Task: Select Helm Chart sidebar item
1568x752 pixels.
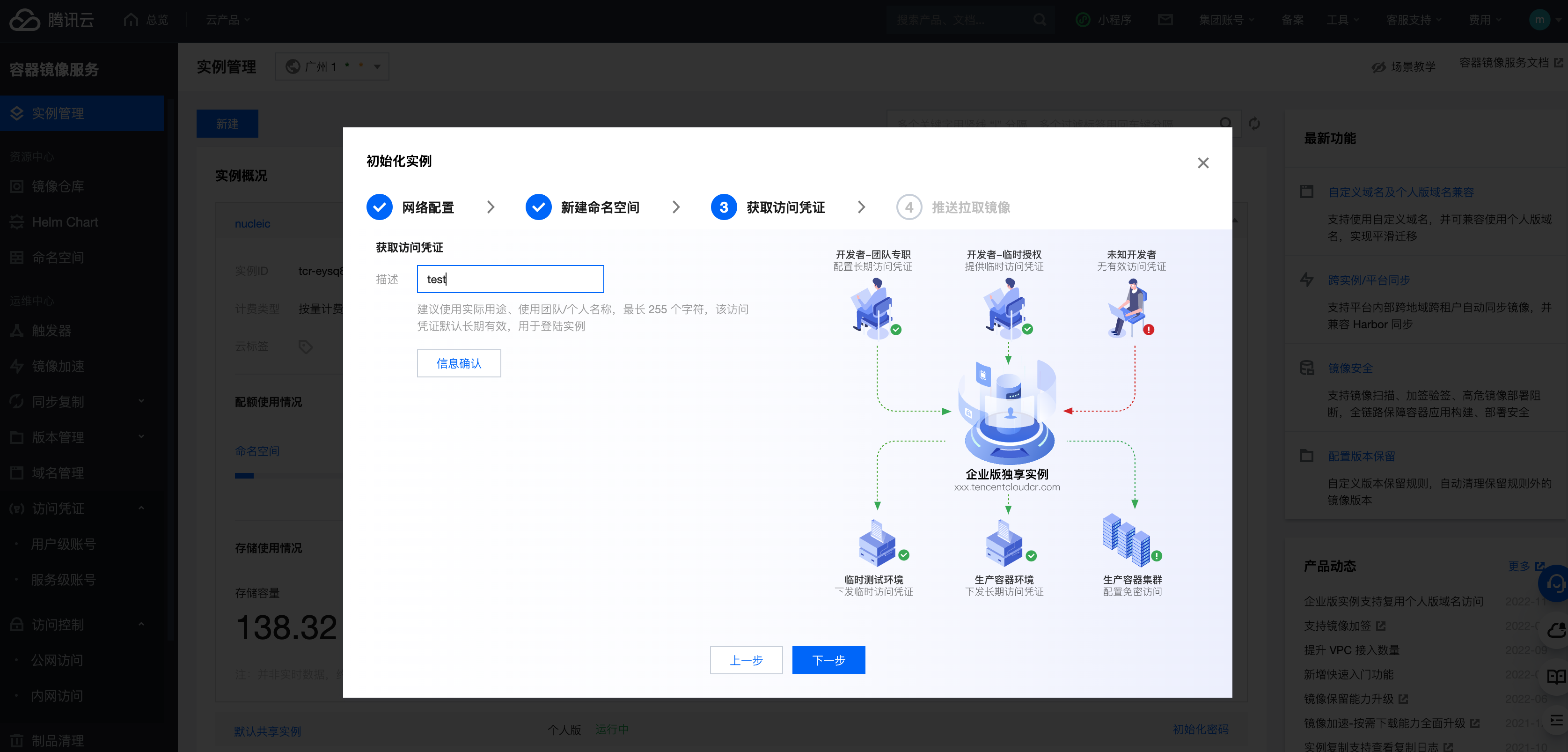Action: click(x=65, y=221)
